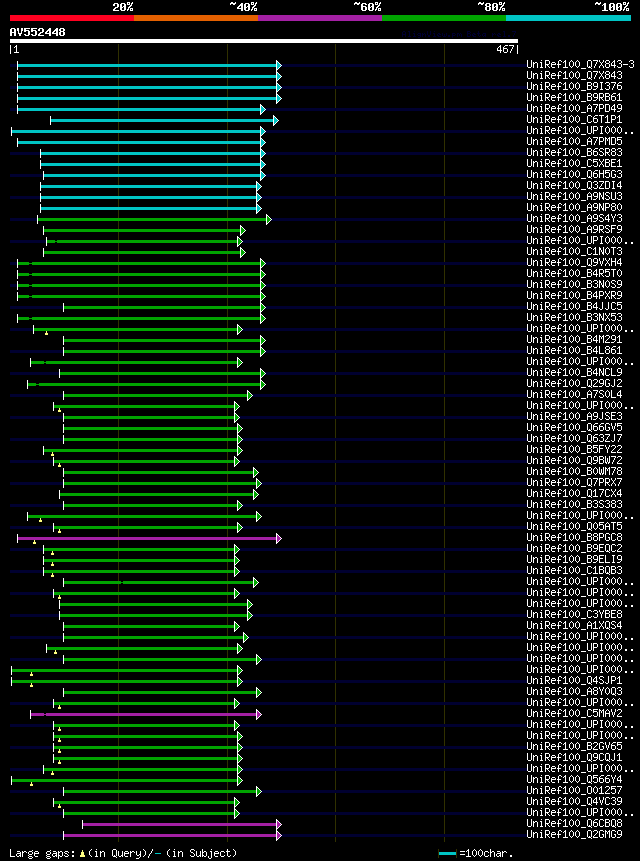The height and width of the screenshot is (861, 640).
Task: Click the purple alignment bar for C5MAV2
Action: tap(146, 714)
